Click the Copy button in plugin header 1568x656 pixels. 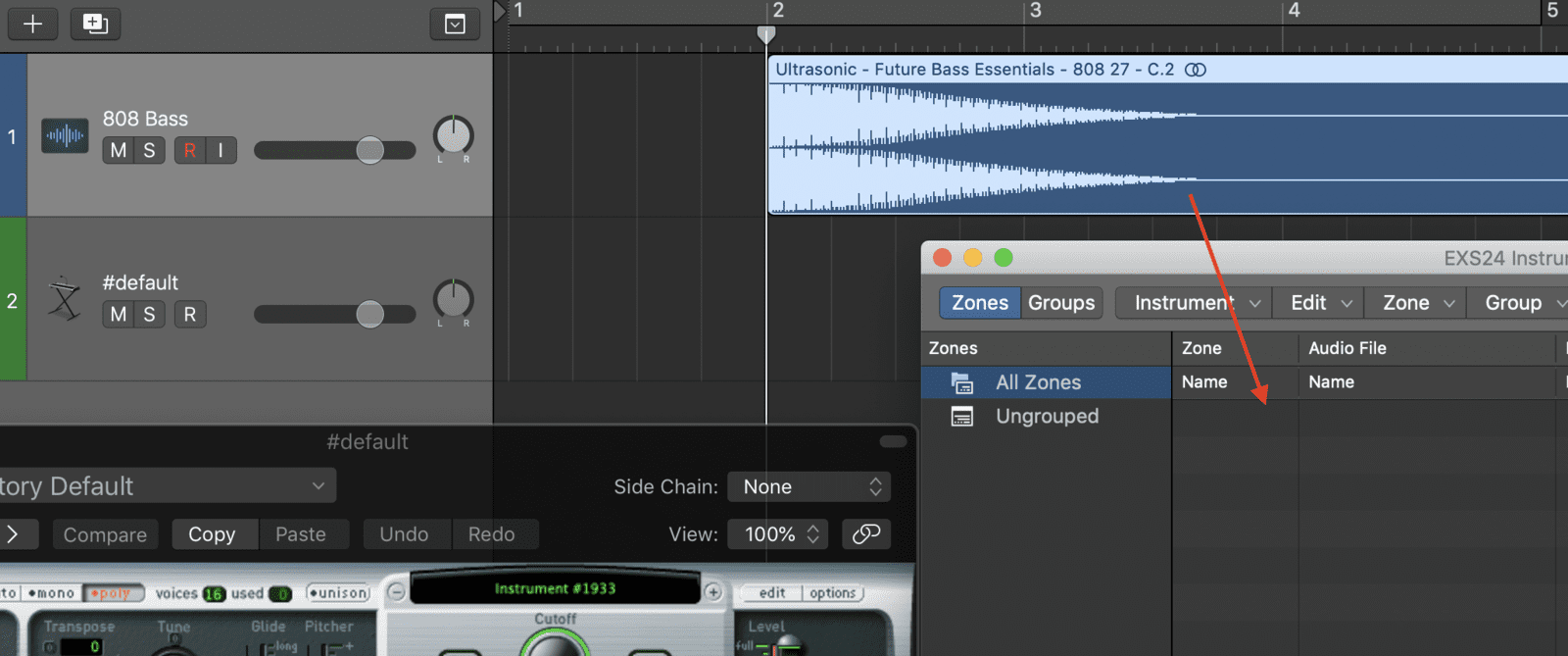click(x=212, y=534)
